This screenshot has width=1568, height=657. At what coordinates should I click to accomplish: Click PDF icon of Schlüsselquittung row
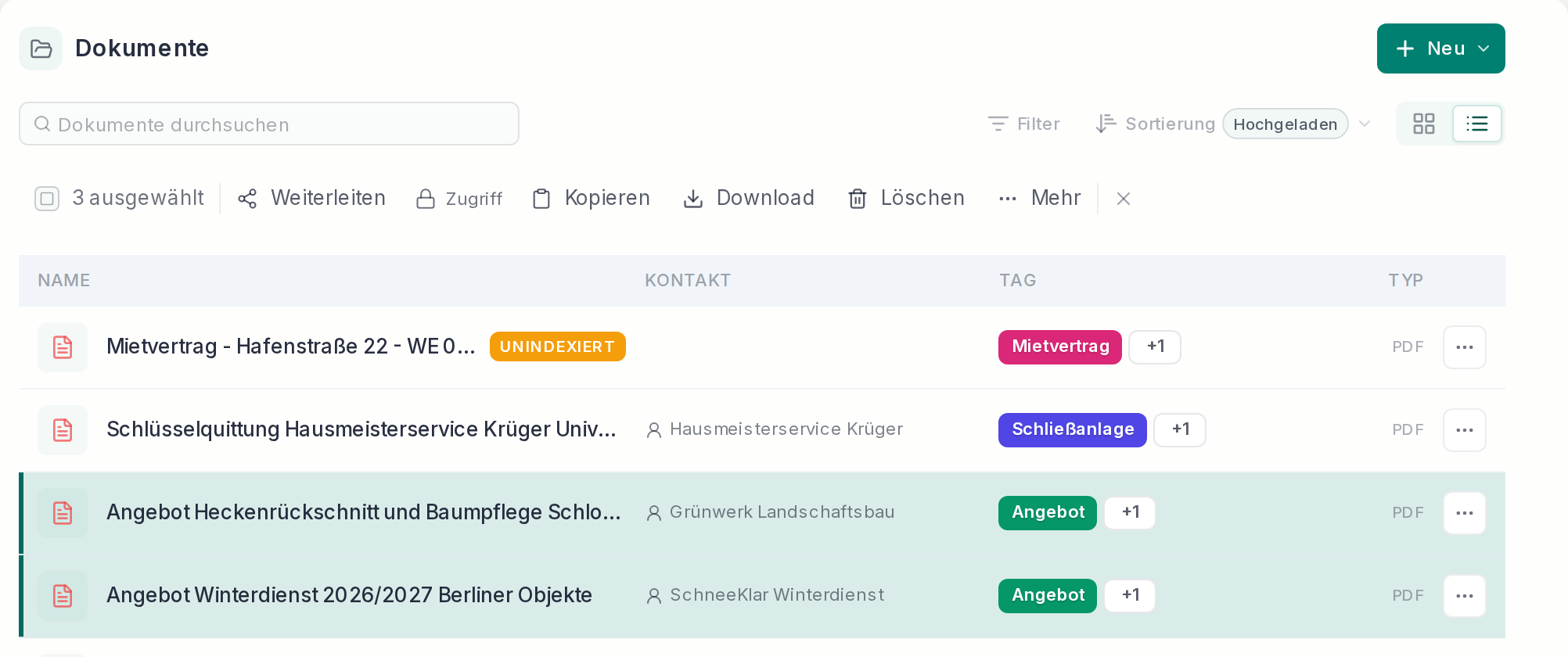(x=63, y=430)
